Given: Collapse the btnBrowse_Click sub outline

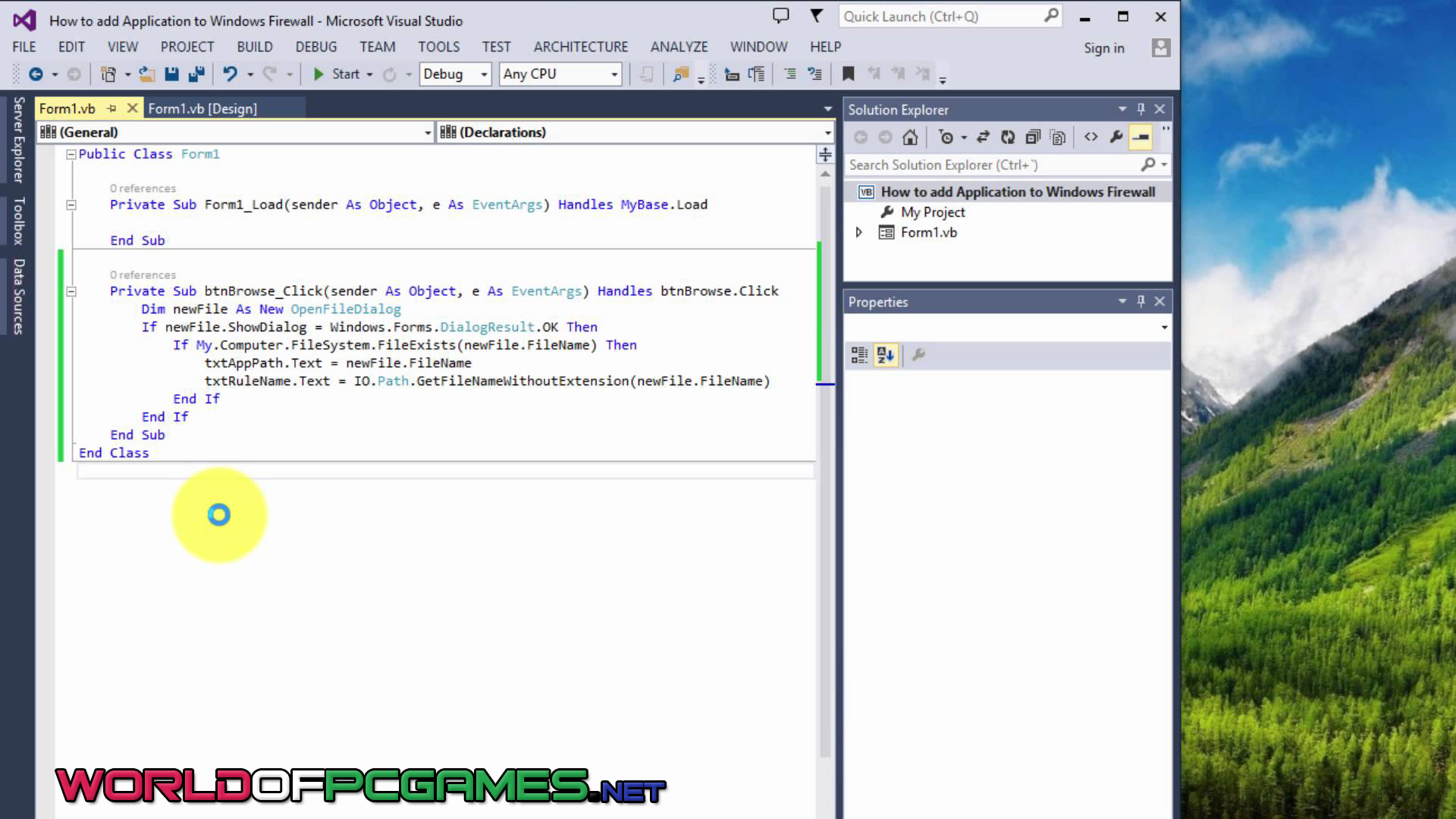Looking at the screenshot, I should pyautogui.click(x=71, y=291).
